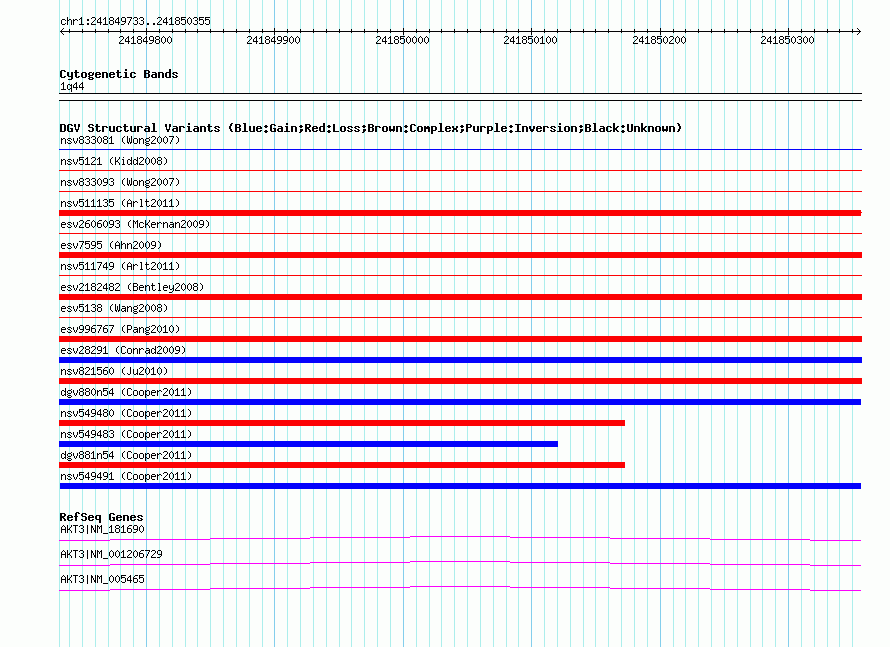
Task: Select the DGV Structural Variants track title
Action: coord(371,128)
